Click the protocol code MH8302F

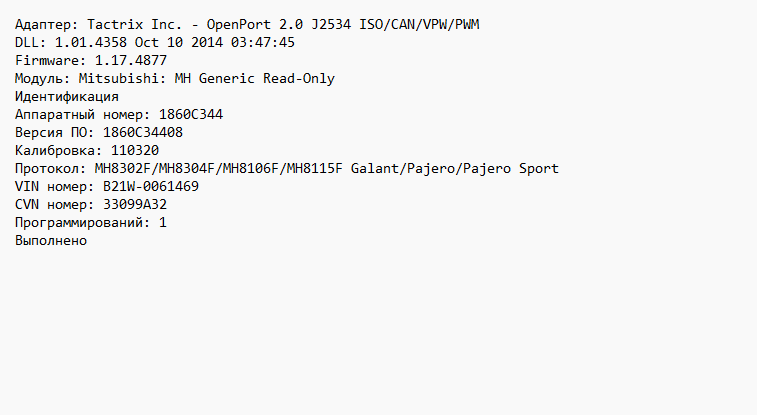click(x=123, y=168)
